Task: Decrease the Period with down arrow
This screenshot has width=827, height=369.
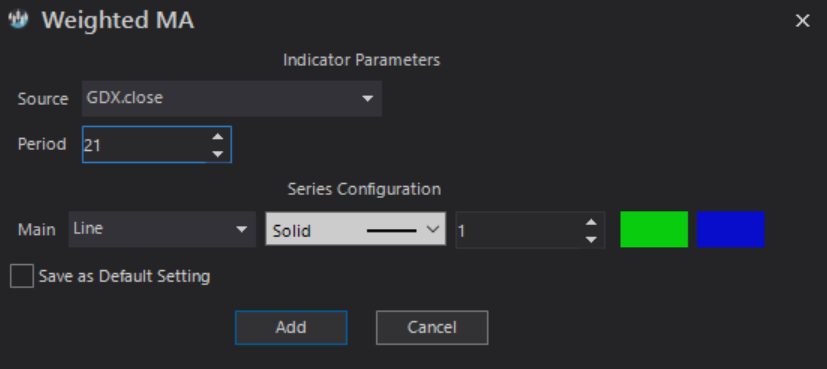Action: coord(217,154)
